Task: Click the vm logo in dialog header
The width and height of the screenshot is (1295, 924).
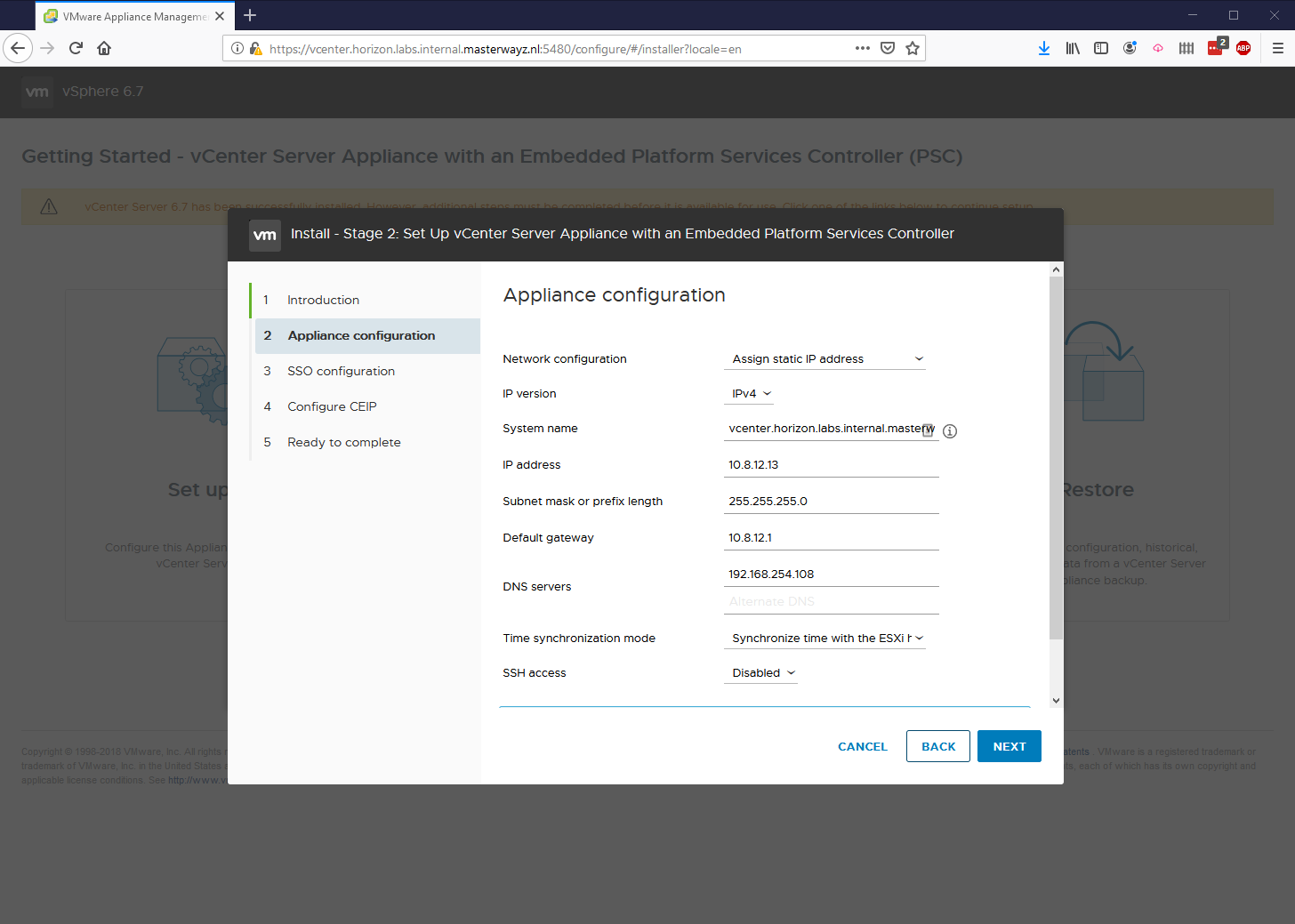Action: [x=265, y=235]
